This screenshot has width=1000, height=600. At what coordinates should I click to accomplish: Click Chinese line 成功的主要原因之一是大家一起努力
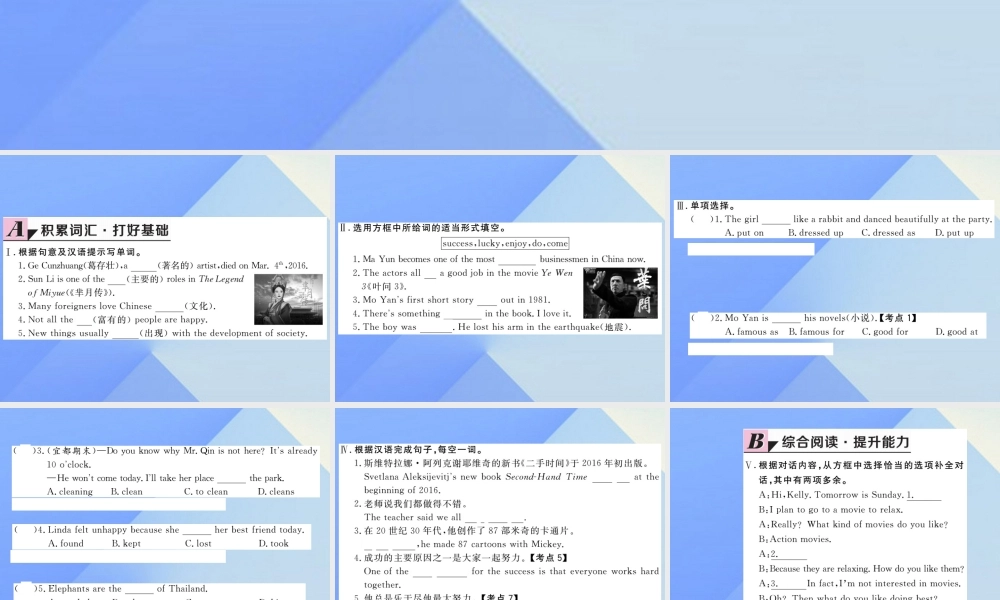460,557
